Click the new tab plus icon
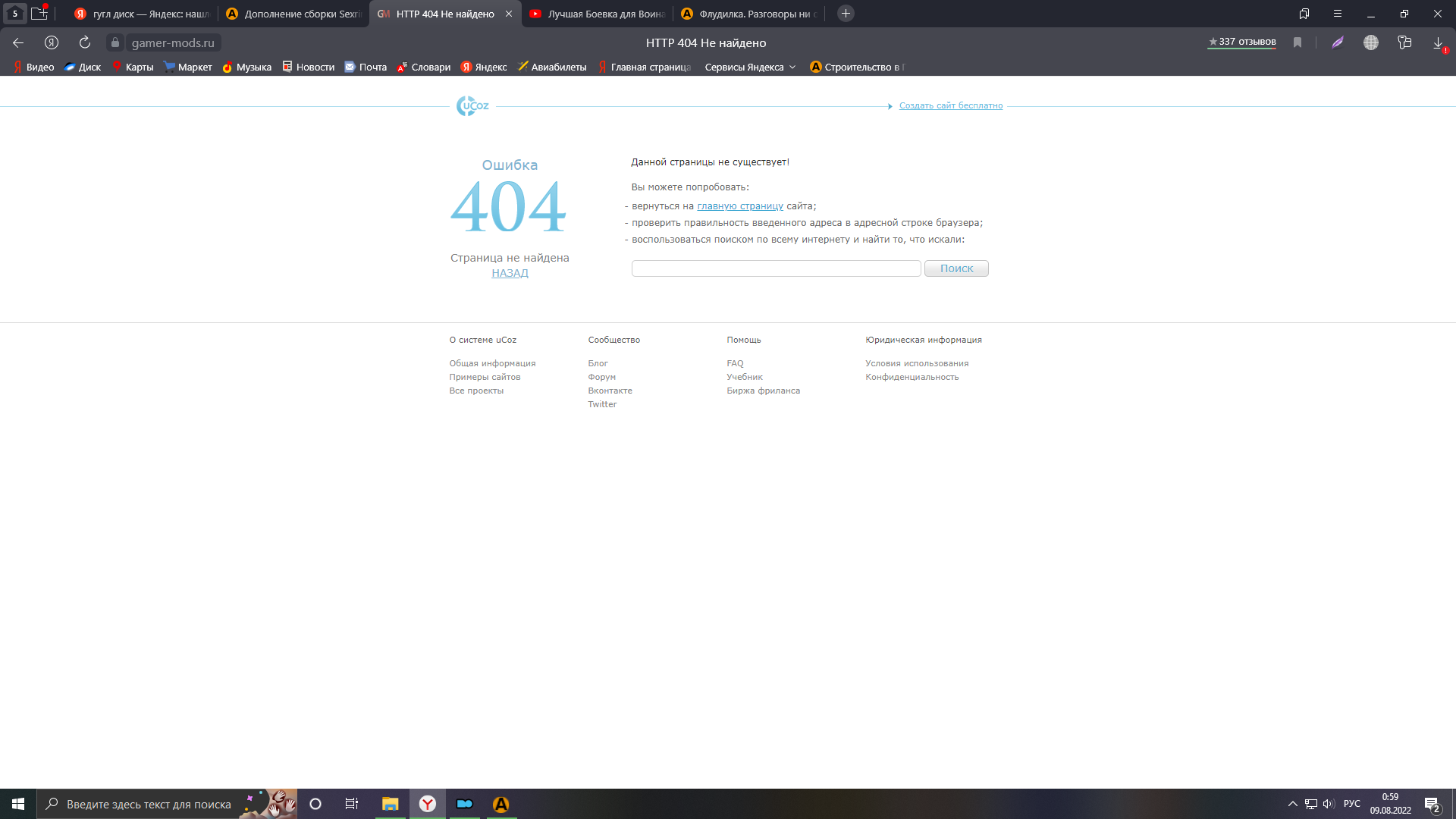1456x819 pixels. pos(846,14)
